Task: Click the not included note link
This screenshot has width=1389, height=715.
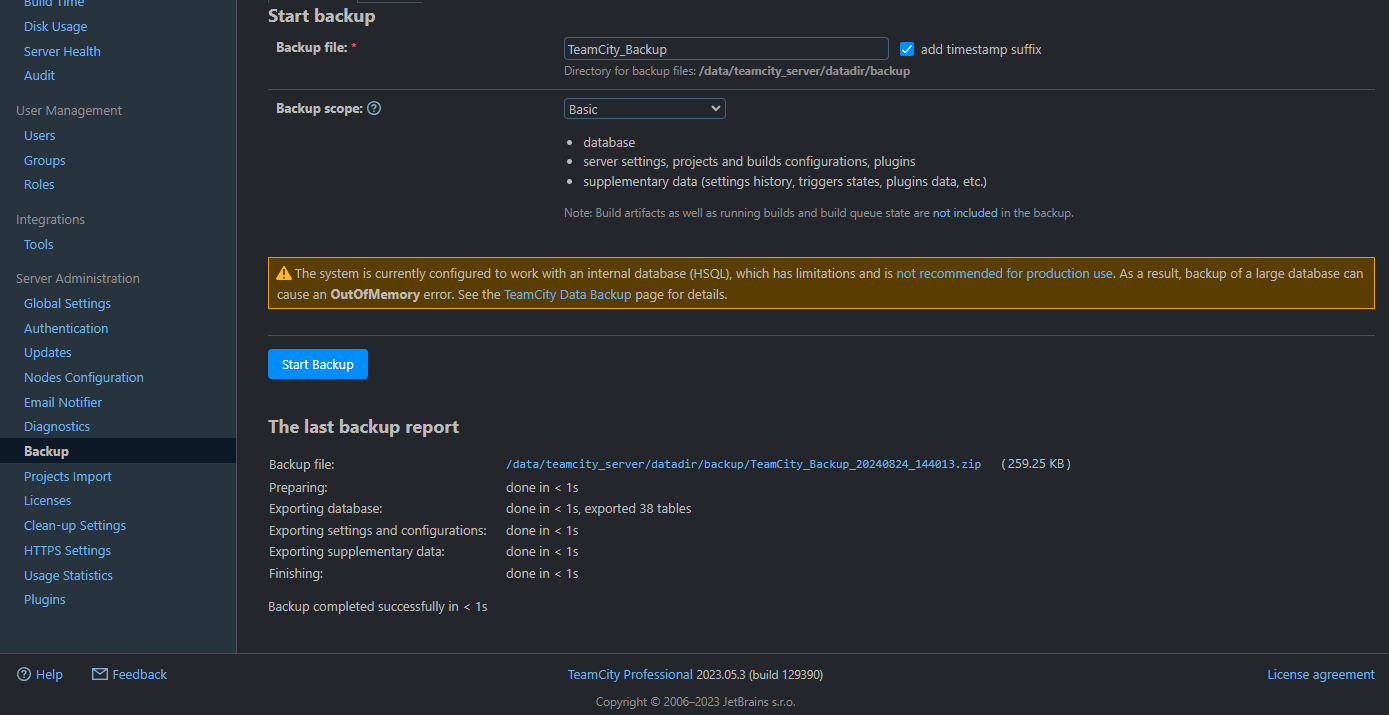Action: pos(964,213)
